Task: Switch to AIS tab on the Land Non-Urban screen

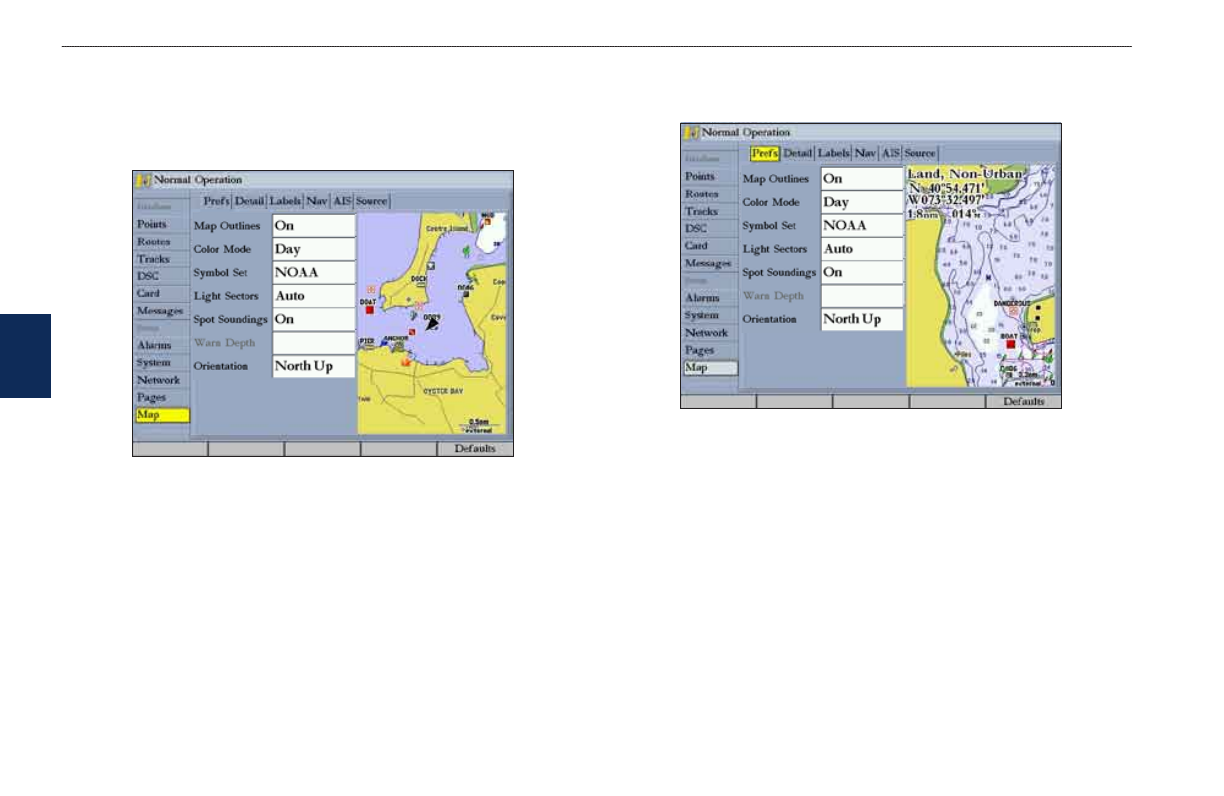Action: point(890,153)
